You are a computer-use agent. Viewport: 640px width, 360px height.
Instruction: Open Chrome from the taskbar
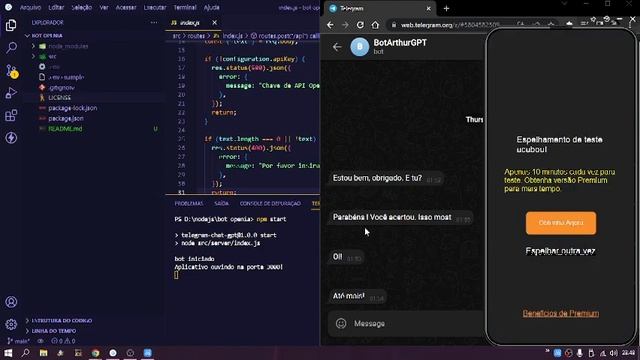[96, 353]
